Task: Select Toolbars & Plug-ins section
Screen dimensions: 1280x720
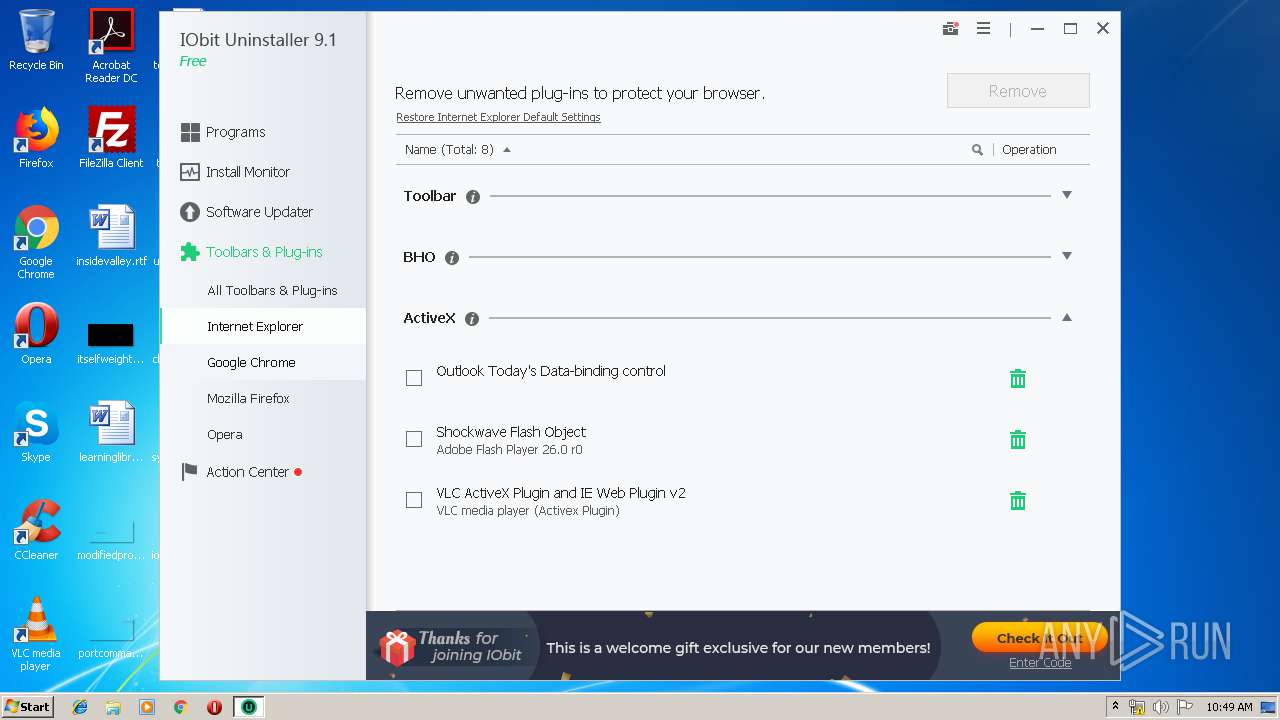Action: point(251,252)
